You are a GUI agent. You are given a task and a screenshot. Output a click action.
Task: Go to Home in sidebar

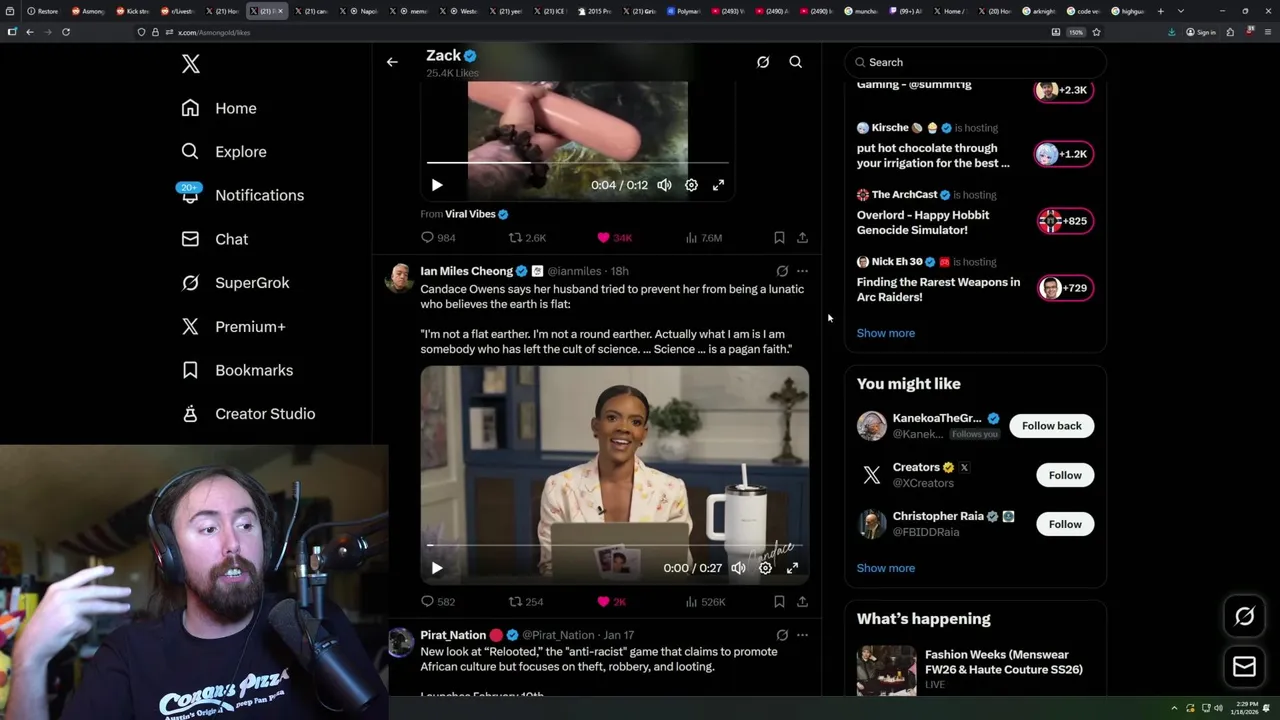point(219,108)
